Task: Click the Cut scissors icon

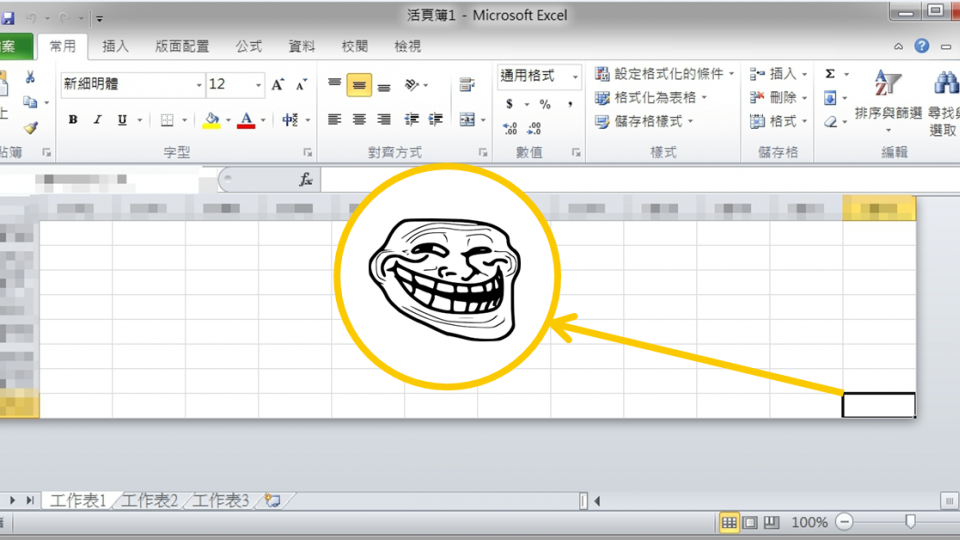Action: click(30, 77)
